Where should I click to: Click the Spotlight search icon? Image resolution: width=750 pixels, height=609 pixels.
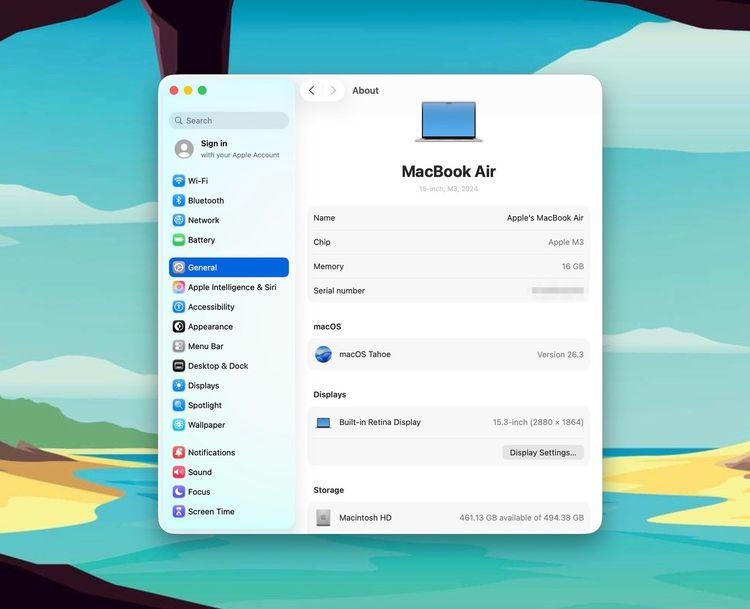tap(179, 405)
